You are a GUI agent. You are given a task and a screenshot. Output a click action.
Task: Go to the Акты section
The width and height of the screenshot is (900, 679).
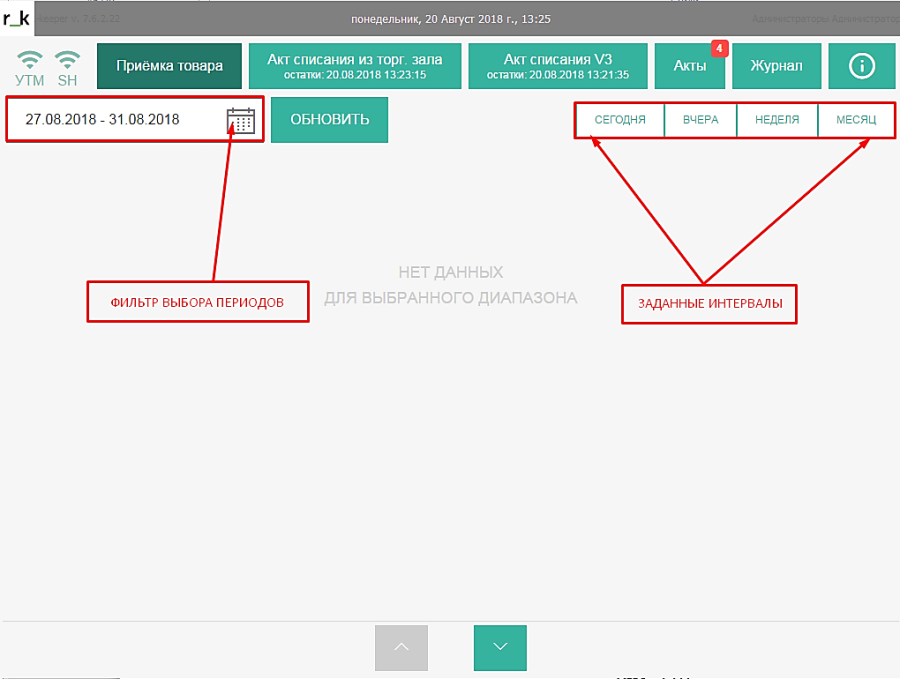[689, 67]
